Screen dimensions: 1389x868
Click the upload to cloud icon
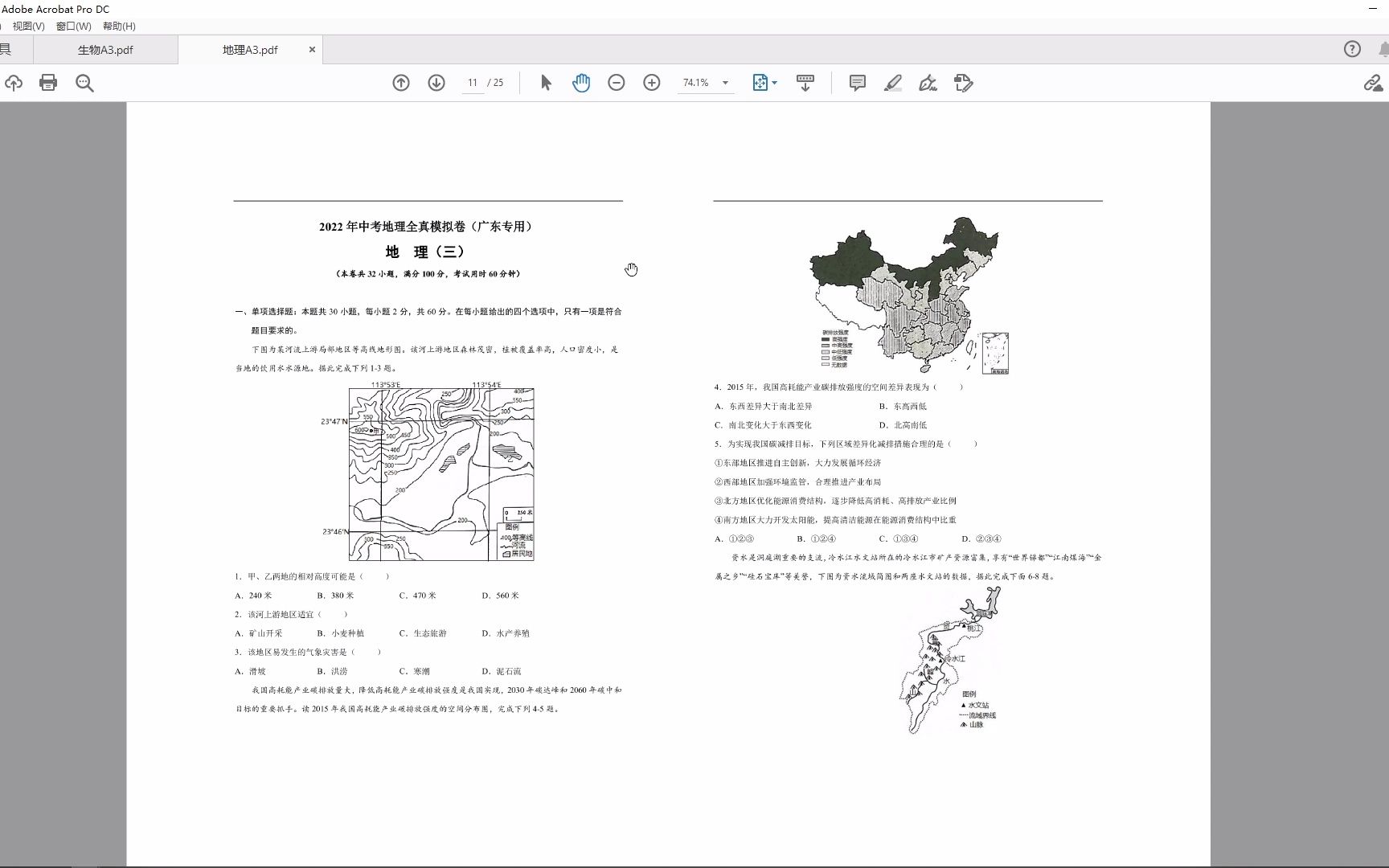pyautogui.click(x=14, y=83)
